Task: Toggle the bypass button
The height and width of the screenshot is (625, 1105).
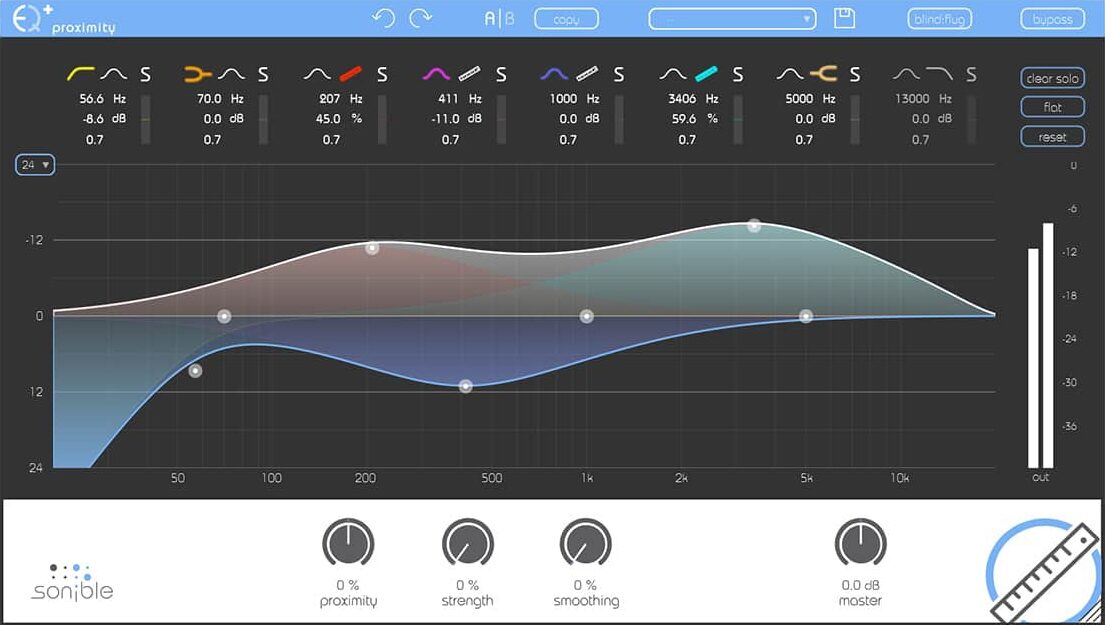Action: pyautogui.click(x=1052, y=19)
